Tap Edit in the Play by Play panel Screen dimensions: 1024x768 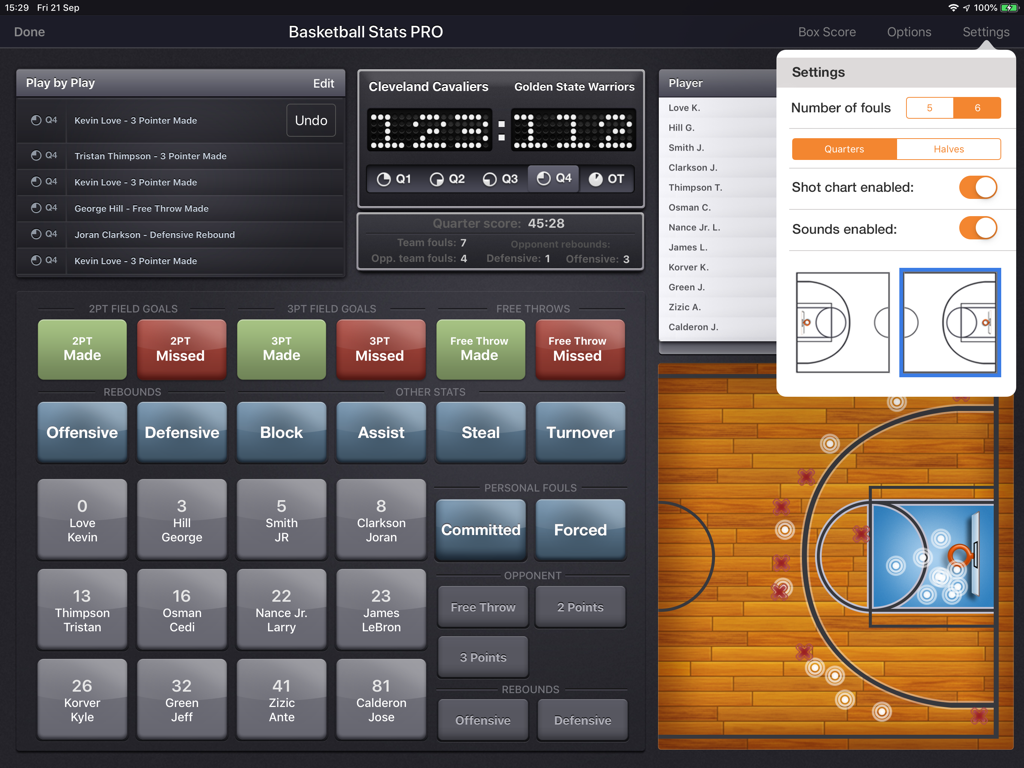(323, 83)
